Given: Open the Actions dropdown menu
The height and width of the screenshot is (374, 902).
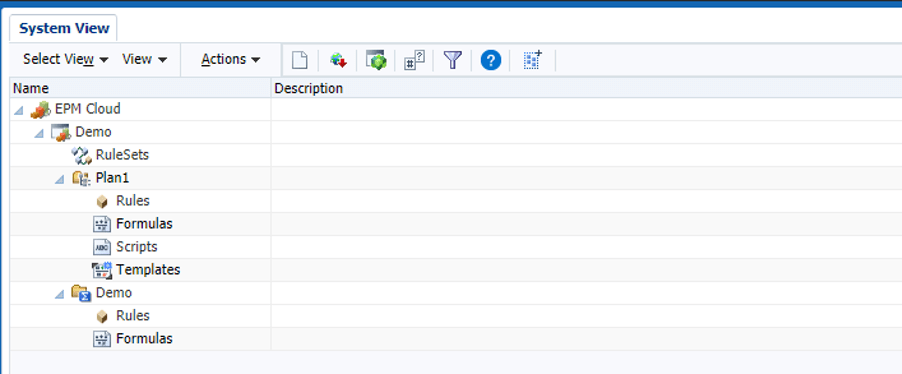Looking at the screenshot, I should (x=230, y=59).
